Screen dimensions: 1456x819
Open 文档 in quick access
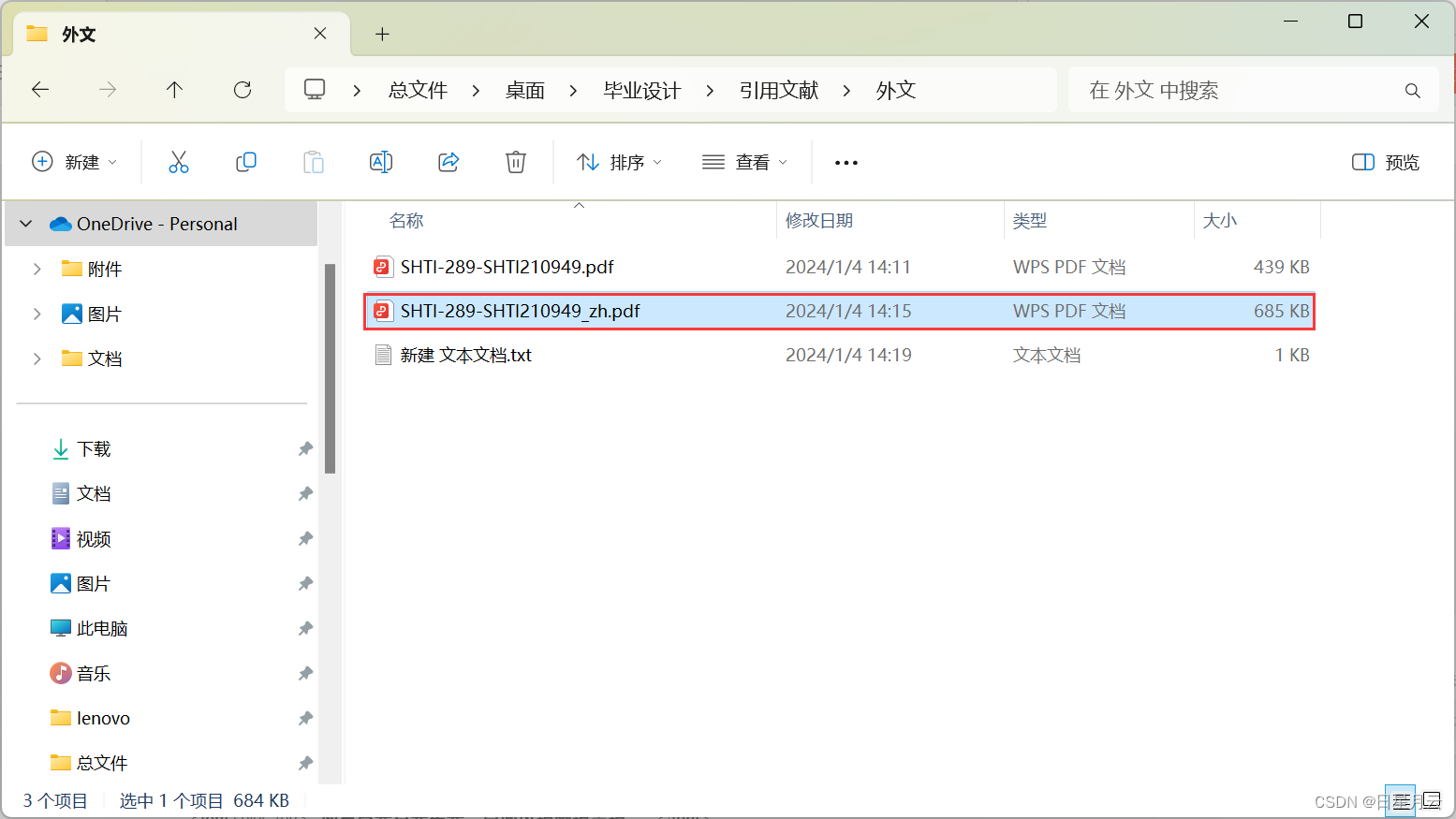[x=94, y=494]
